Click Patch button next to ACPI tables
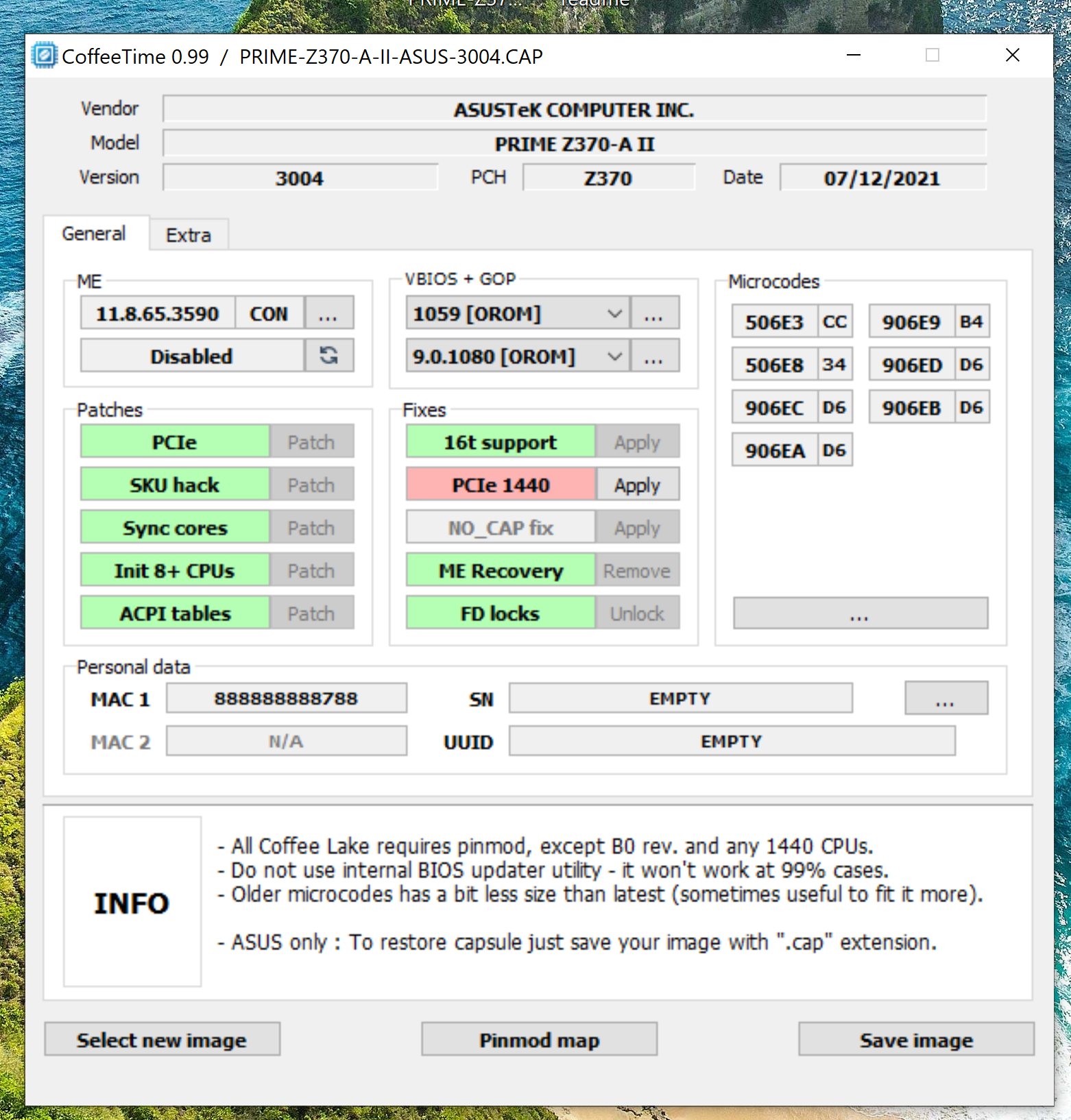Viewport: 1071px width, 1120px height. click(x=312, y=613)
